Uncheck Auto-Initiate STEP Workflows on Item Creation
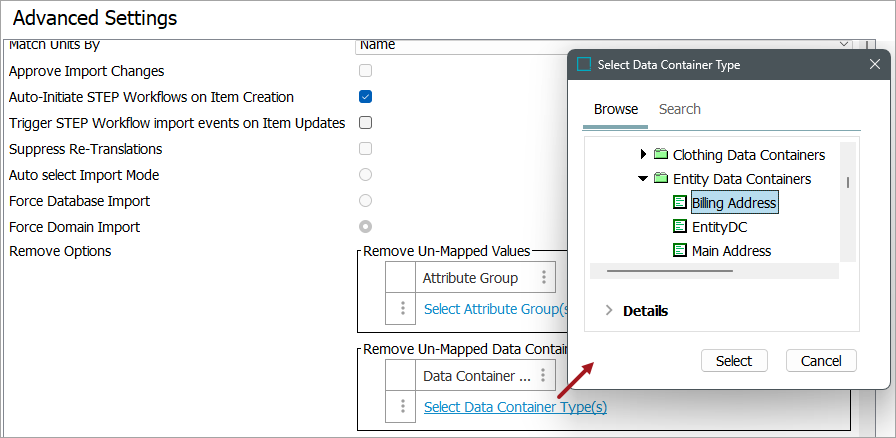 pyautogui.click(x=365, y=97)
